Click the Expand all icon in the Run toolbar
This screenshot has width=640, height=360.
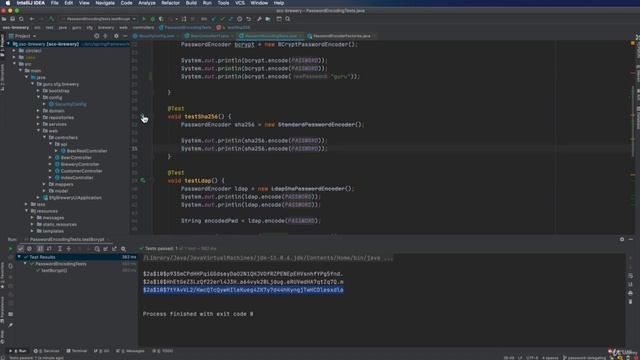[60, 249]
